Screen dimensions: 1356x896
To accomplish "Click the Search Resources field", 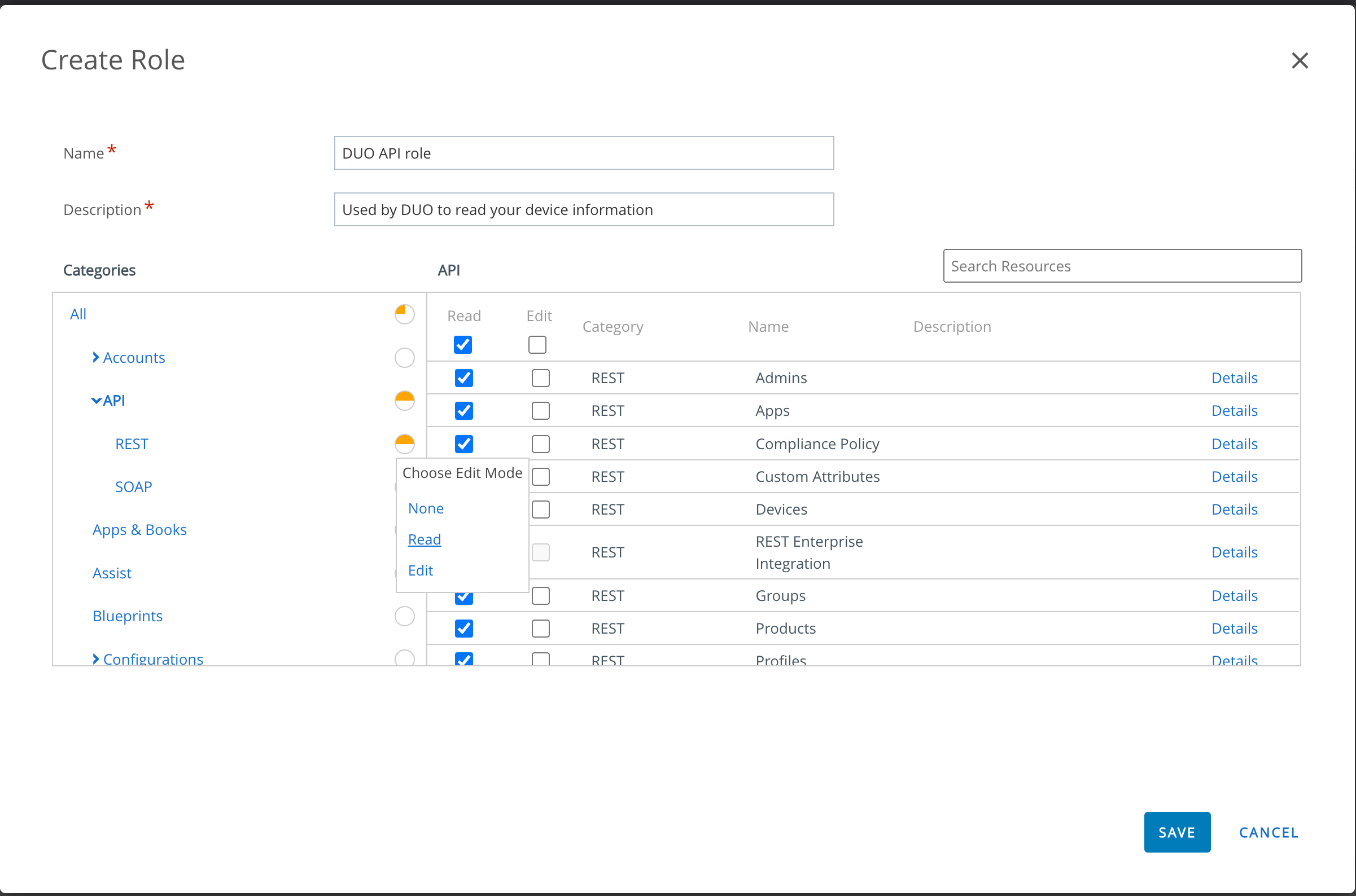I will (1122, 266).
